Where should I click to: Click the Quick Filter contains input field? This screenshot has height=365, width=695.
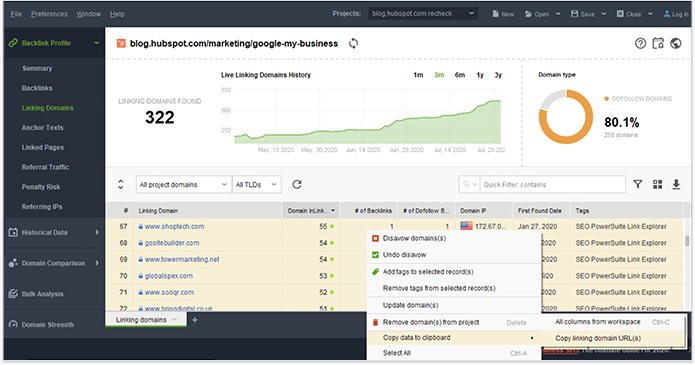click(x=552, y=184)
